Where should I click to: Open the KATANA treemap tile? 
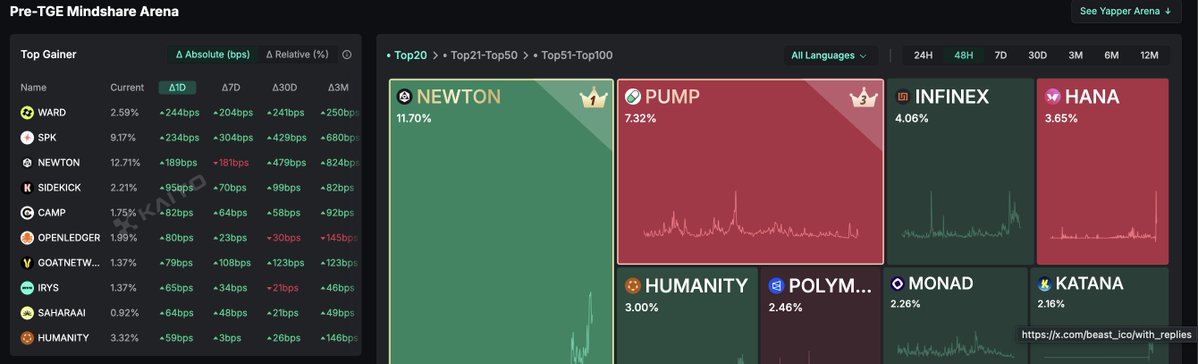[1099, 316]
